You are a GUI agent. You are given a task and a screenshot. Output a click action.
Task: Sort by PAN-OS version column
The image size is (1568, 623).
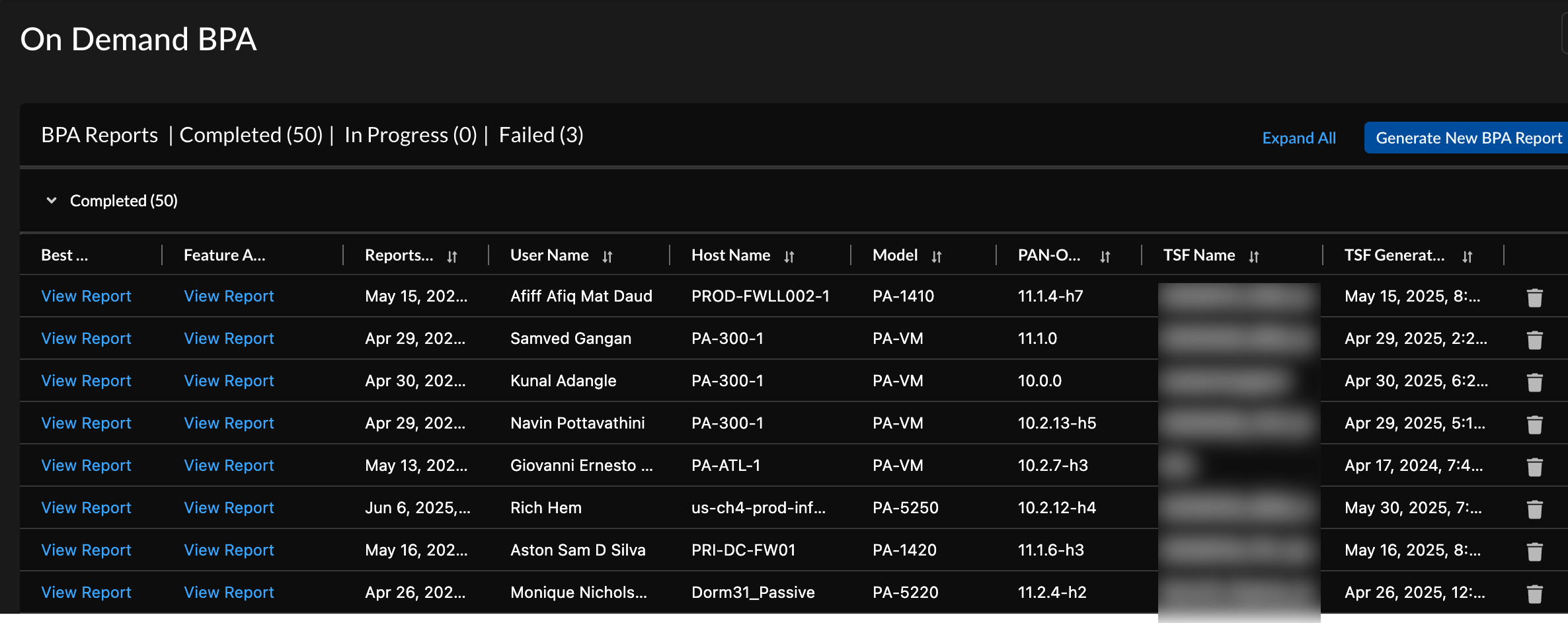[x=1105, y=257]
